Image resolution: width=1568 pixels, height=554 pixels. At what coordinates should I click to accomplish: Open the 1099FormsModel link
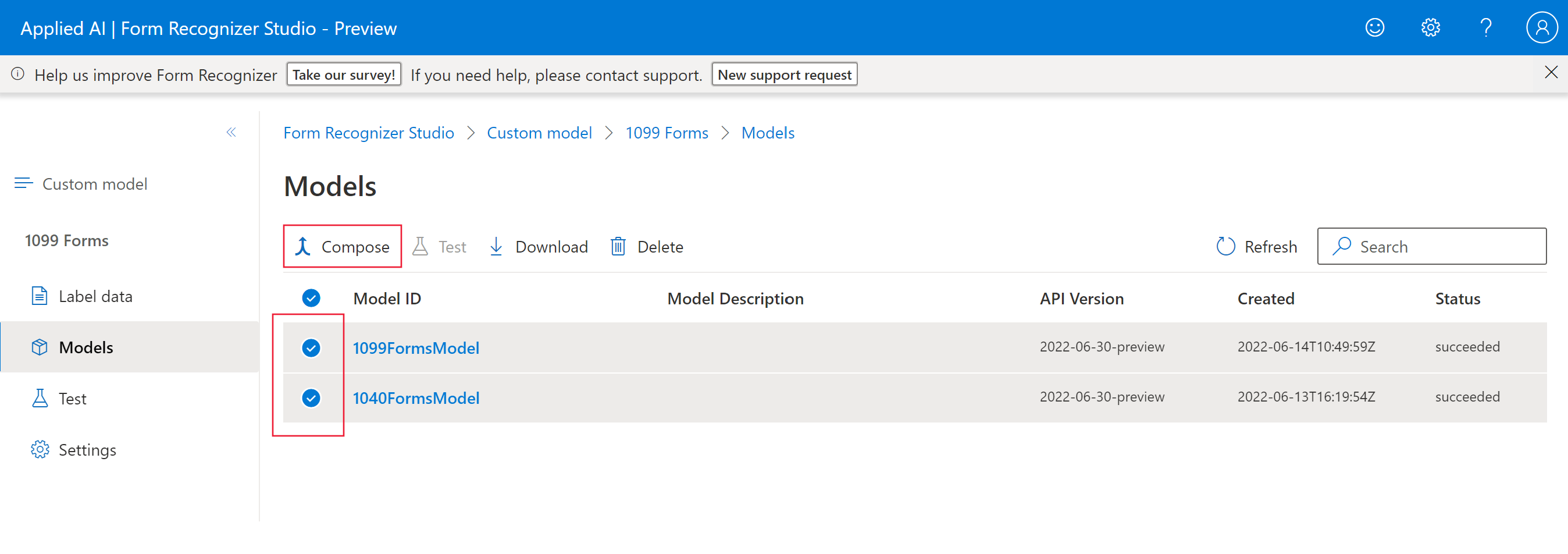pos(416,347)
